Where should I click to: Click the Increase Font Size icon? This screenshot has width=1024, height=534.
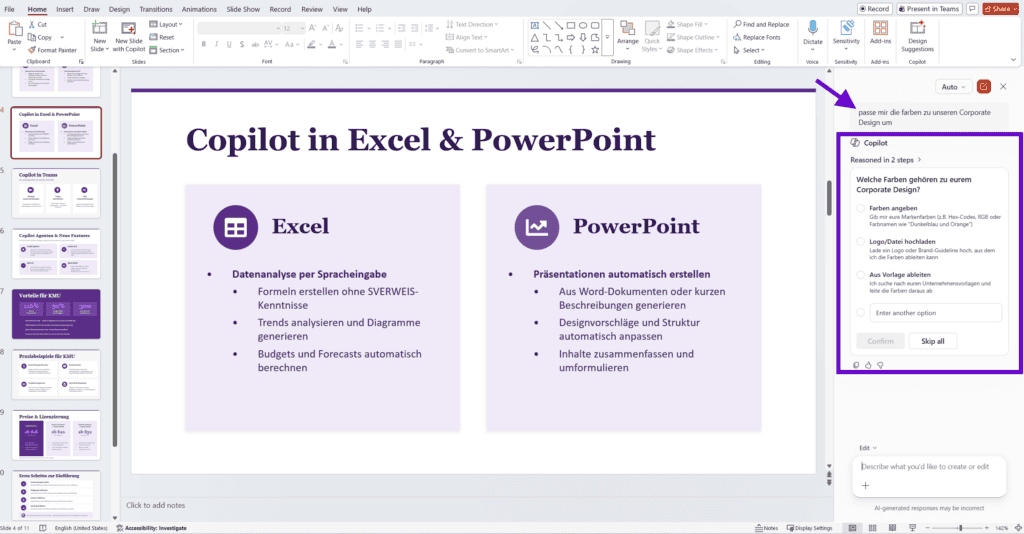(312, 28)
